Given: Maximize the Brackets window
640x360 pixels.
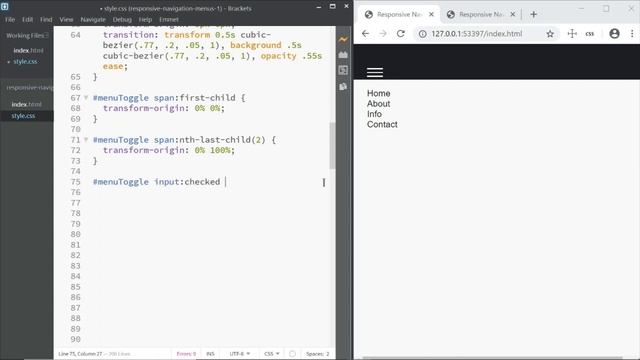Looking at the screenshot, I should (x=333, y=7).
